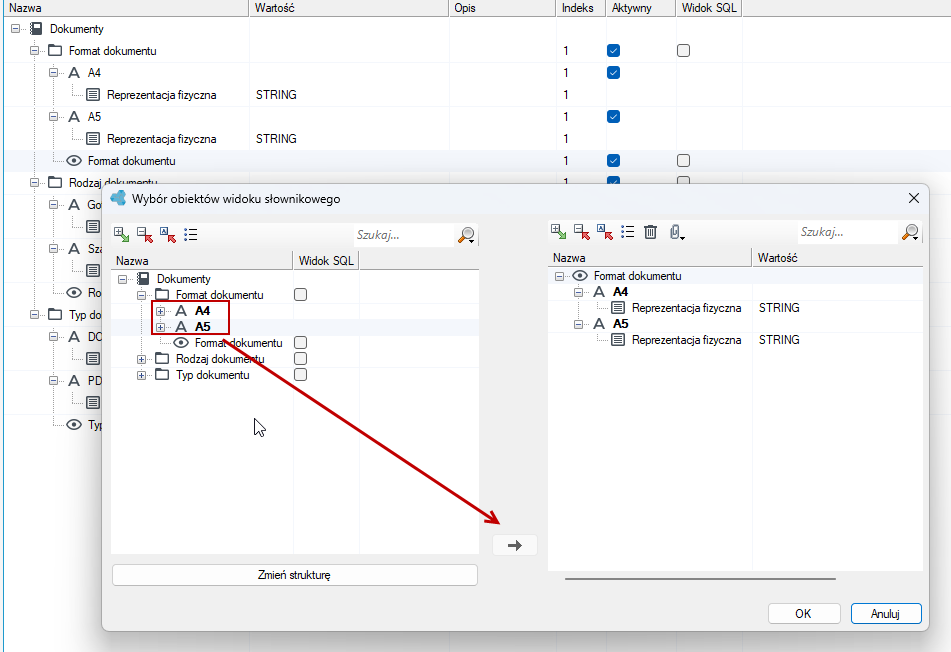Click the OK button
Image resolution: width=951 pixels, height=652 pixels.
pos(804,613)
